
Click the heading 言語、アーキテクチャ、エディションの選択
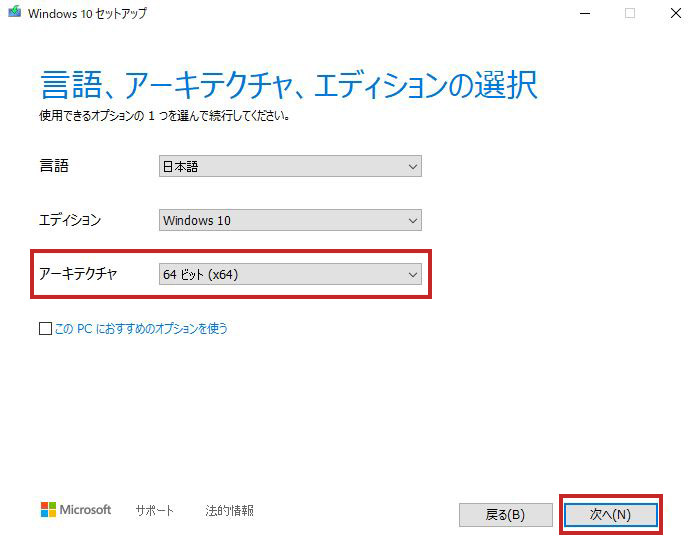(x=289, y=85)
